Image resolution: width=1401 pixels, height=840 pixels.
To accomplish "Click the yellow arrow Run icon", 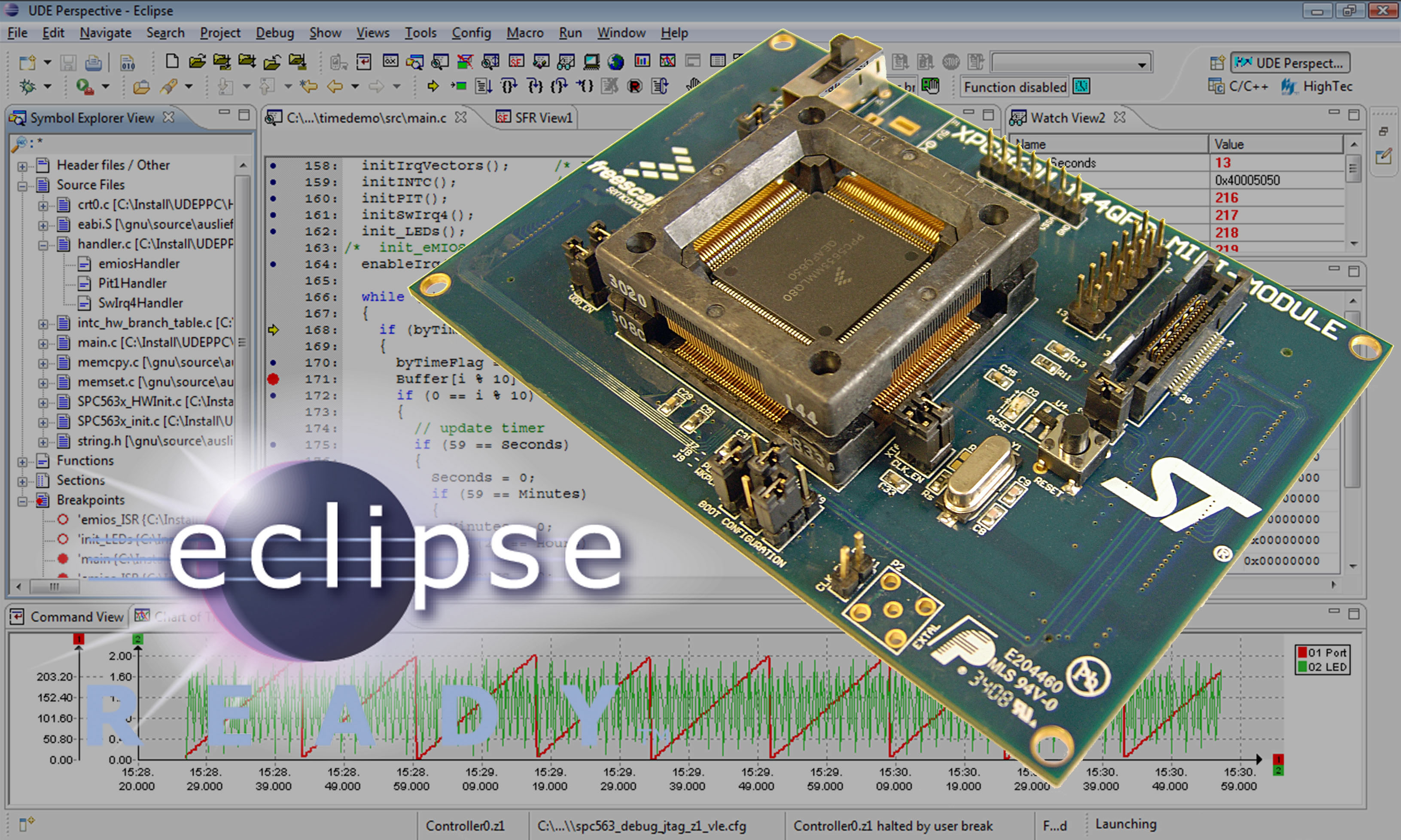I will tap(433, 86).
